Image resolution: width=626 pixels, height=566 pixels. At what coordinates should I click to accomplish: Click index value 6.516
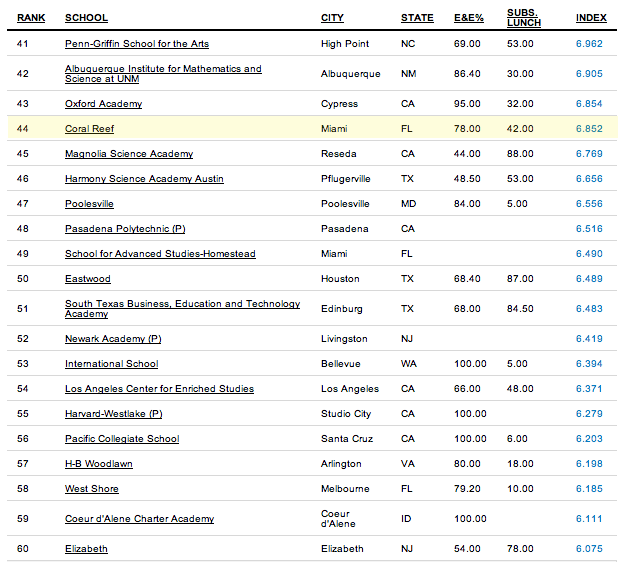tap(589, 229)
